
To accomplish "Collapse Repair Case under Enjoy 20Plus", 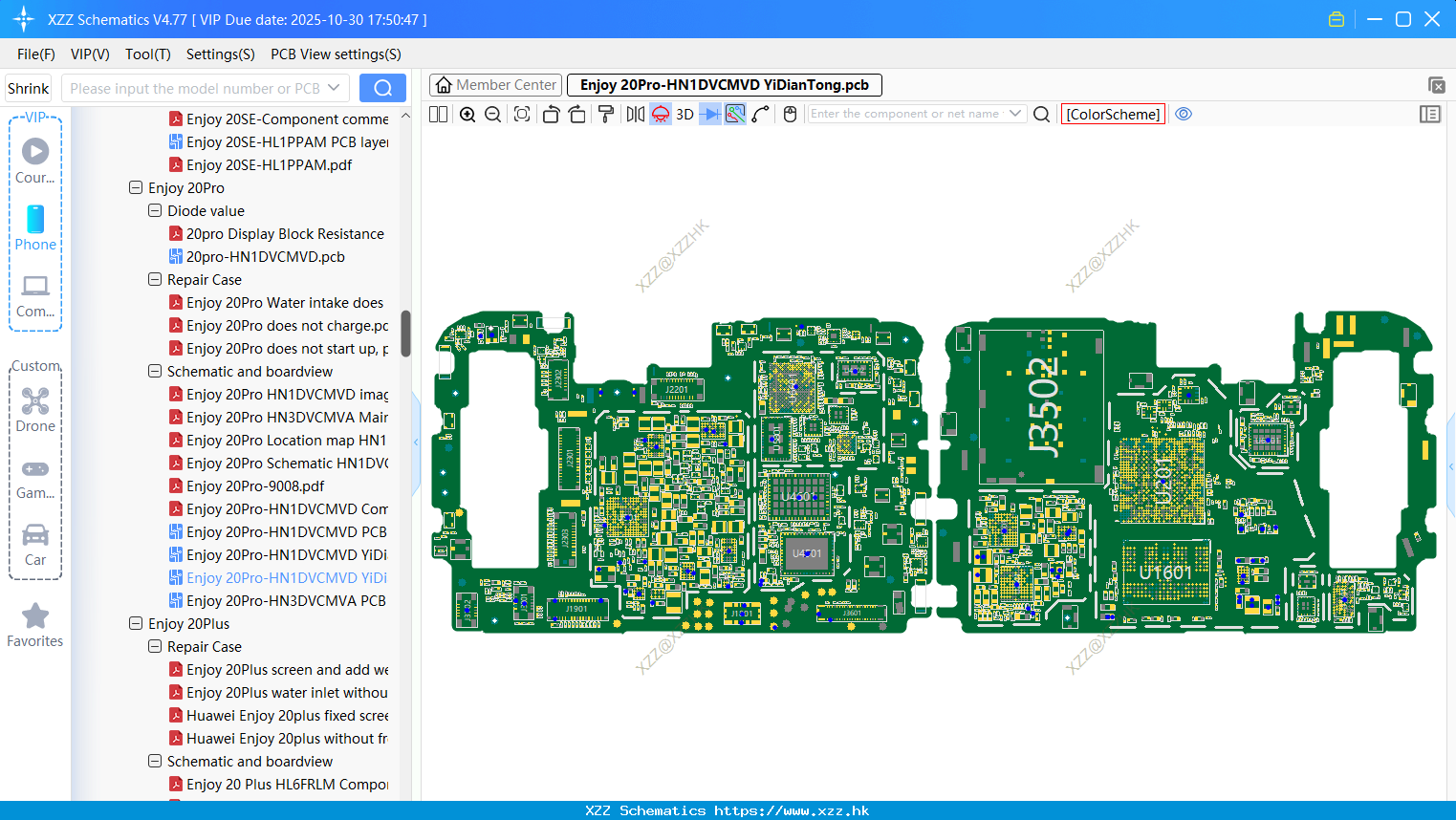I will click(155, 647).
